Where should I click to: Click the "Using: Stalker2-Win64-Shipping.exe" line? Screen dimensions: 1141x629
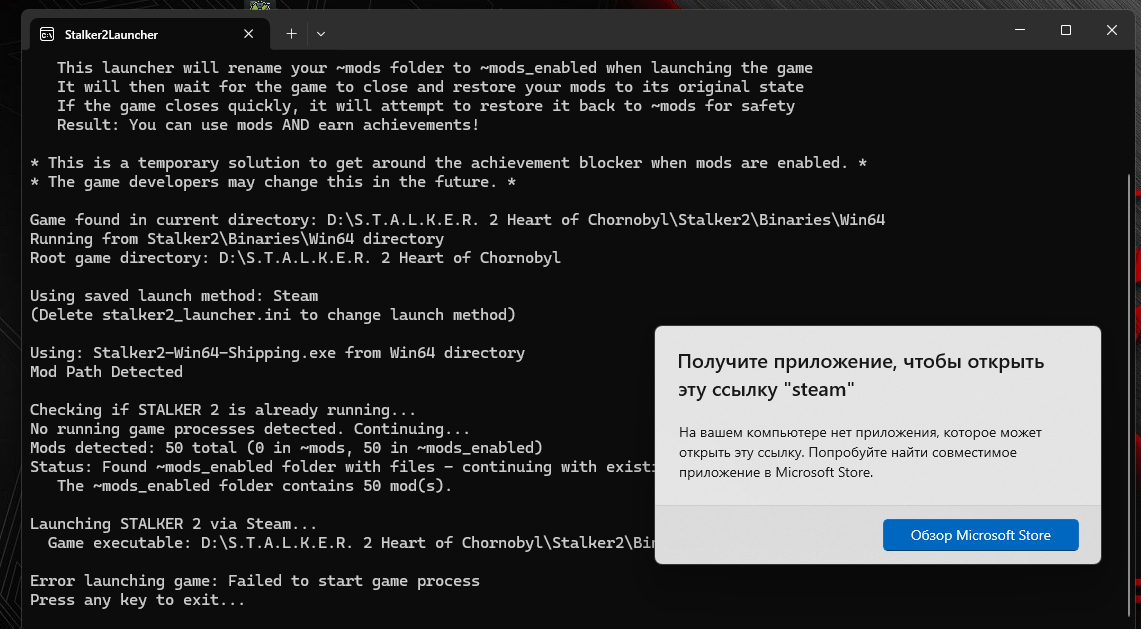click(277, 352)
